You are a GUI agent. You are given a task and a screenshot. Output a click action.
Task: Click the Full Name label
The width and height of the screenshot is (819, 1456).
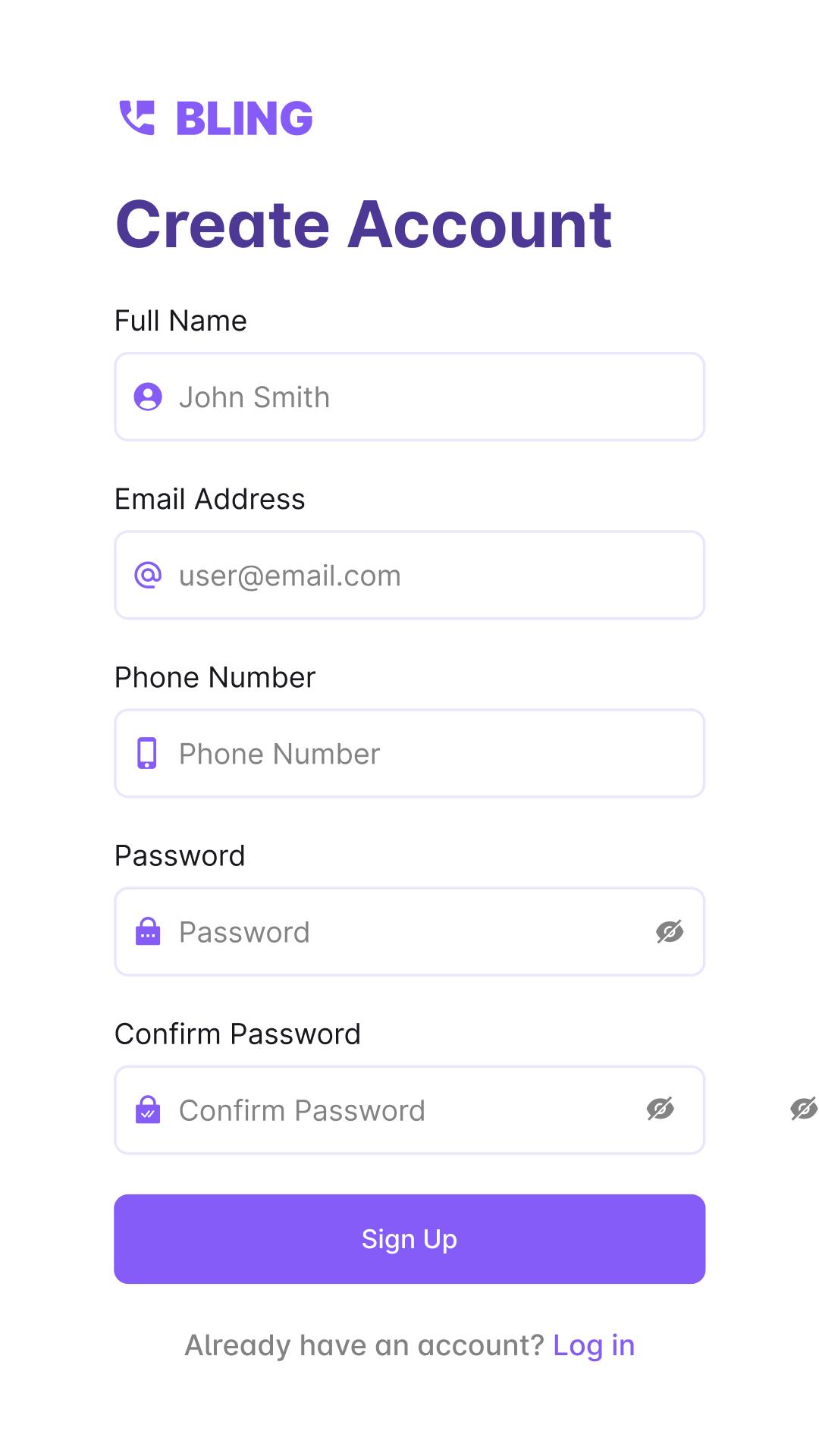(x=180, y=321)
